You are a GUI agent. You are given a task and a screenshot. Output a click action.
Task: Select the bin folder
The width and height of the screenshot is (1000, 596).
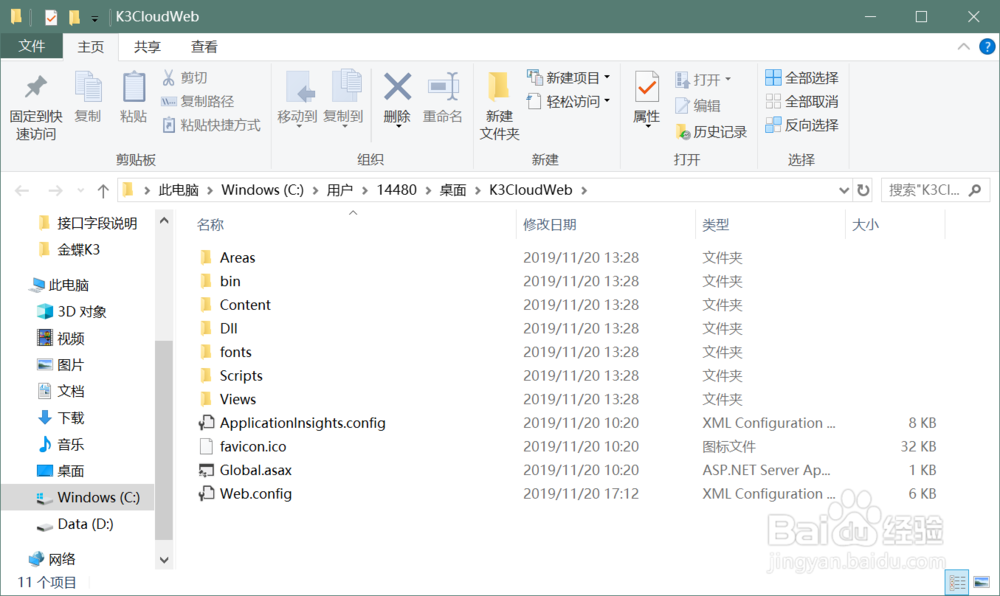coord(230,281)
